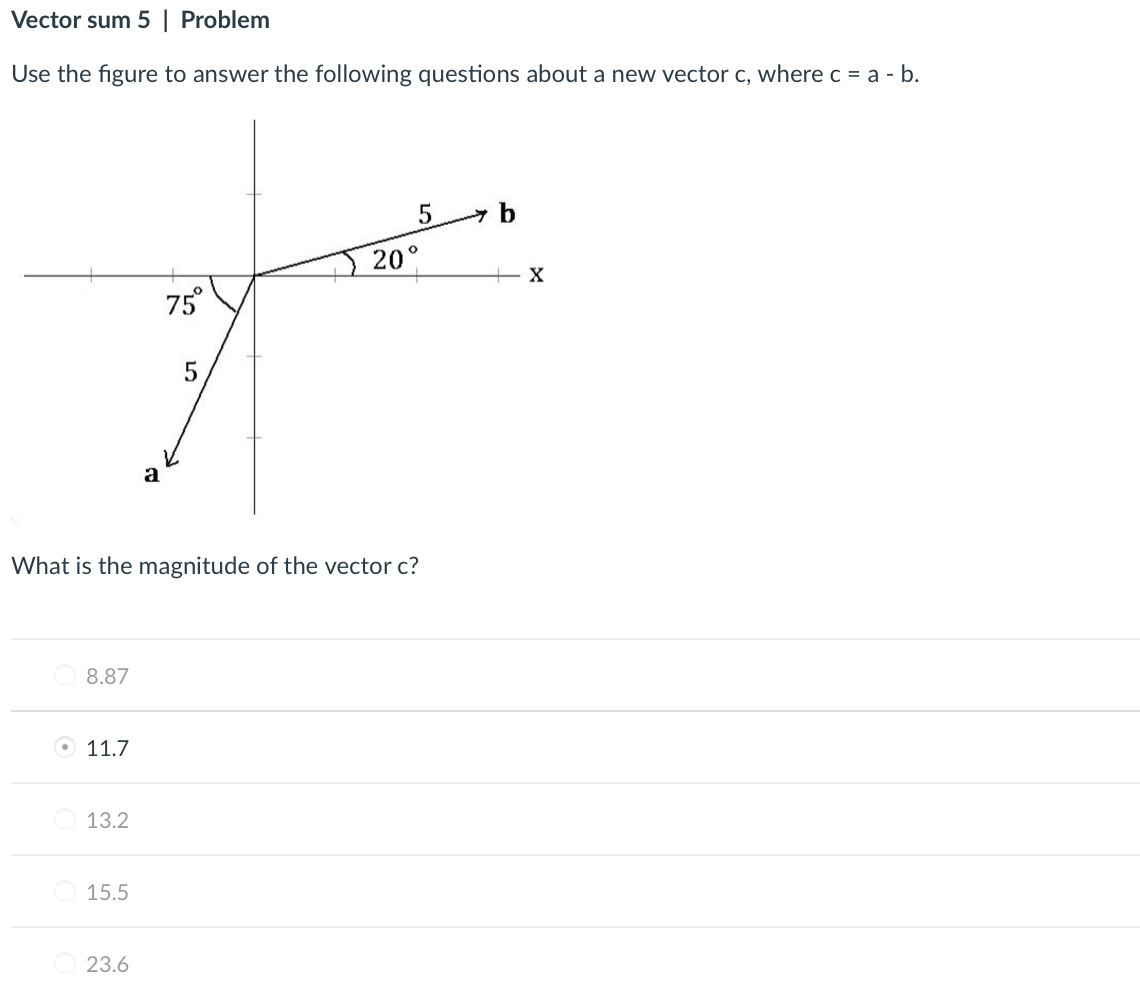The height and width of the screenshot is (1004, 1140).
Task: Click the label 5 near vector b
Action: [x=424, y=213]
